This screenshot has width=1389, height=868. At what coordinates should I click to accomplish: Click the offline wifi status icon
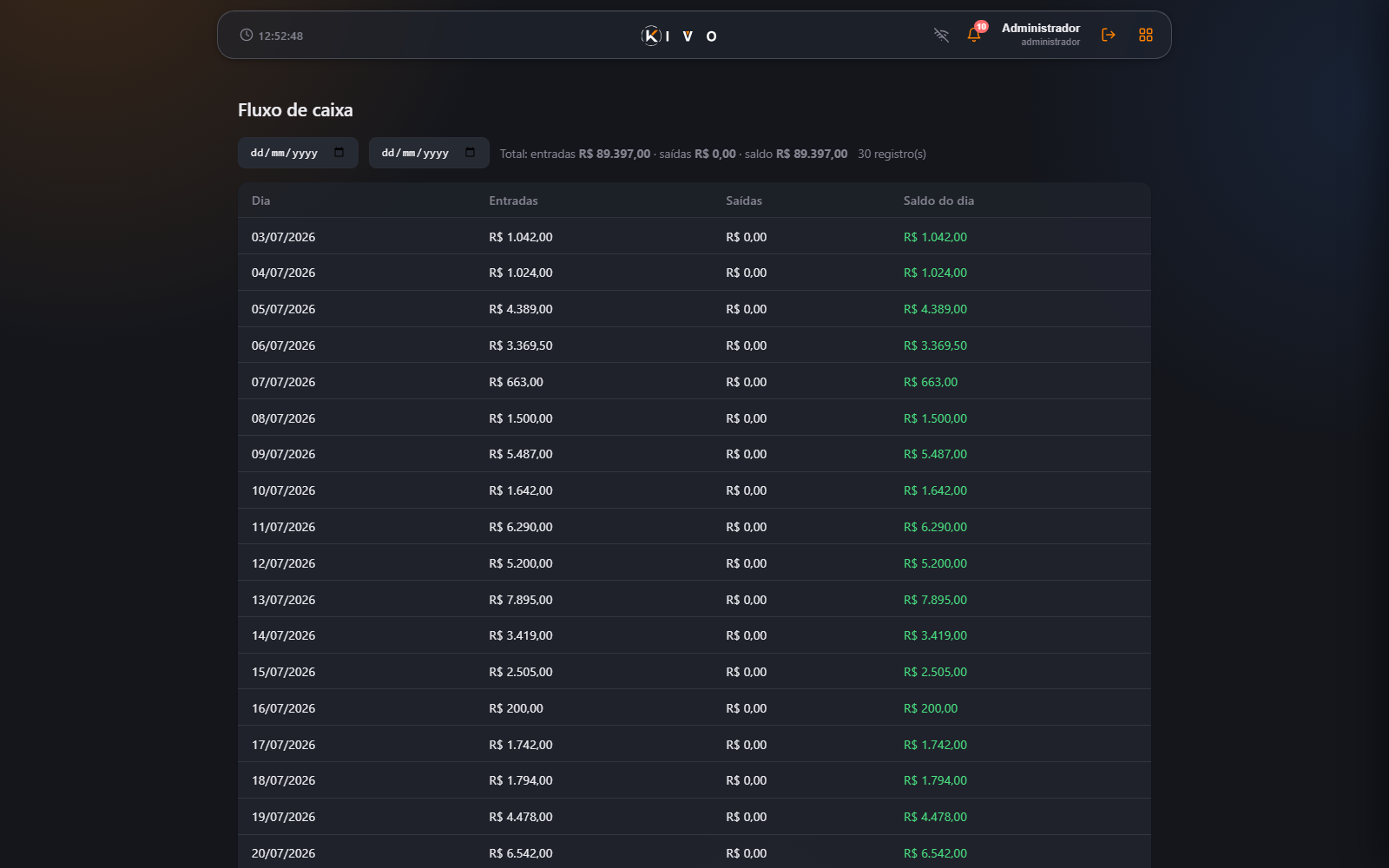pyautogui.click(x=941, y=35)
